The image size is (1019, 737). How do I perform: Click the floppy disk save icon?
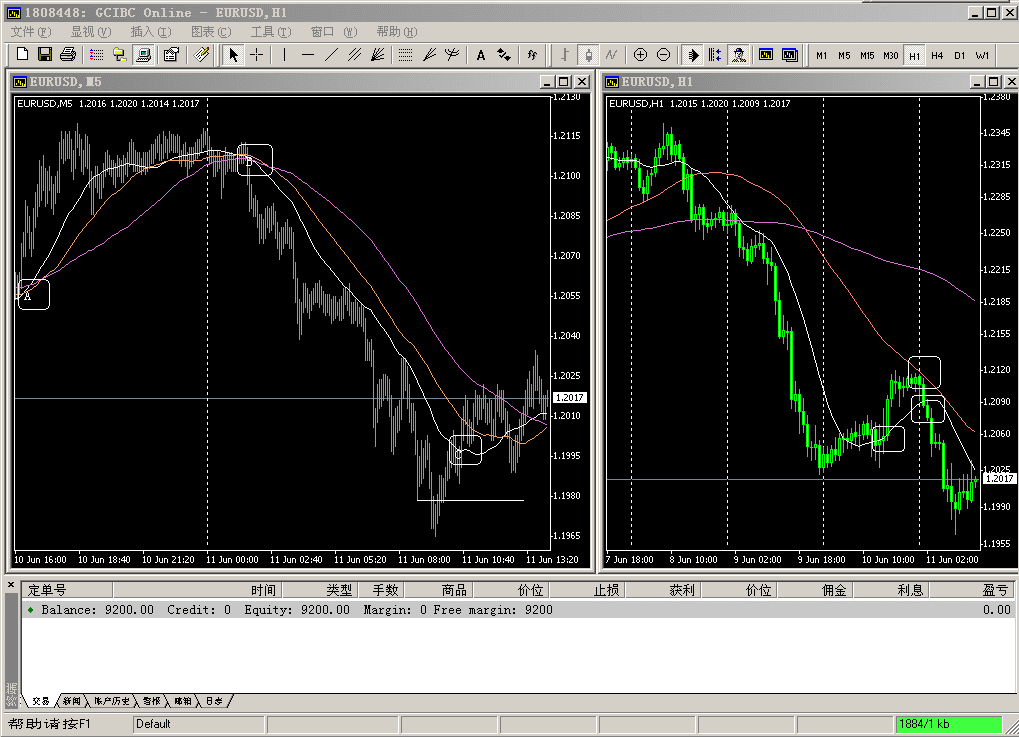point(45,55)
